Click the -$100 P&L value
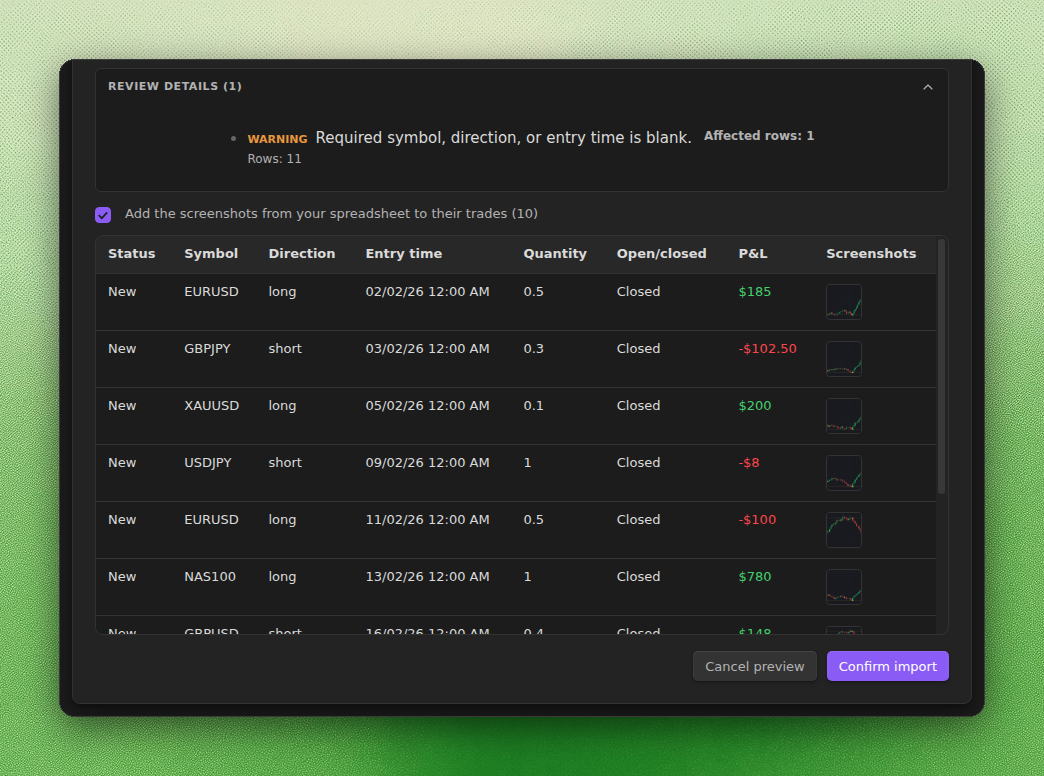The width and height of the screenshot is (1044, 776). point(757,520)
